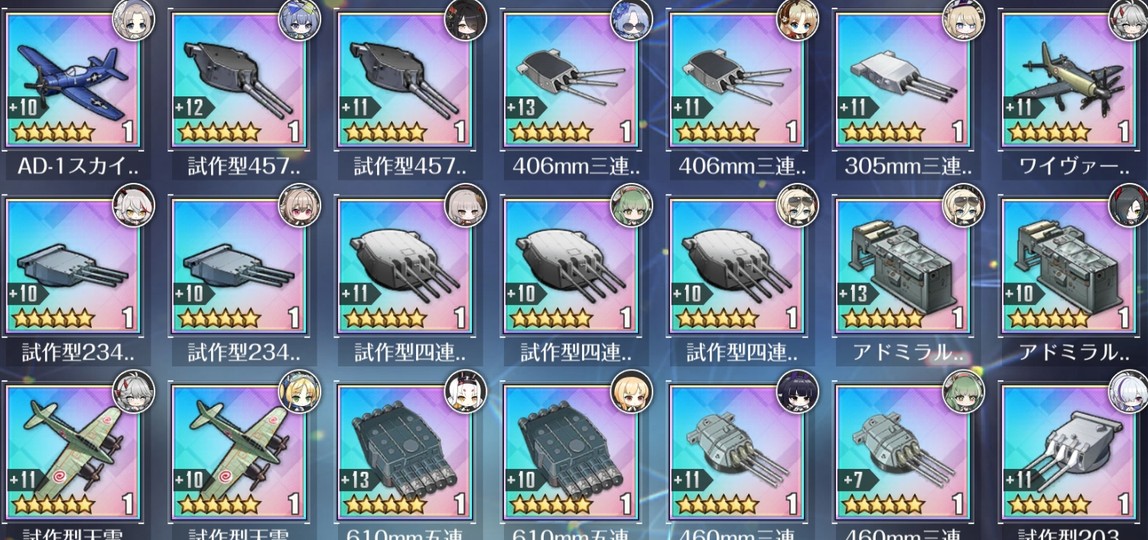Tap the ship avatar on the ワイヴァー card
The height and width of the screenshot is (540, 1148).
1130,19
